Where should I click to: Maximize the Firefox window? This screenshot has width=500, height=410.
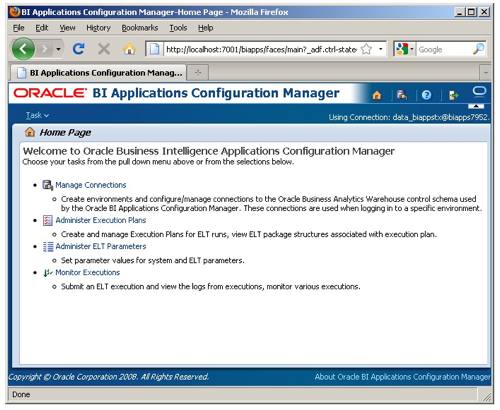click(x=471, y=12)
